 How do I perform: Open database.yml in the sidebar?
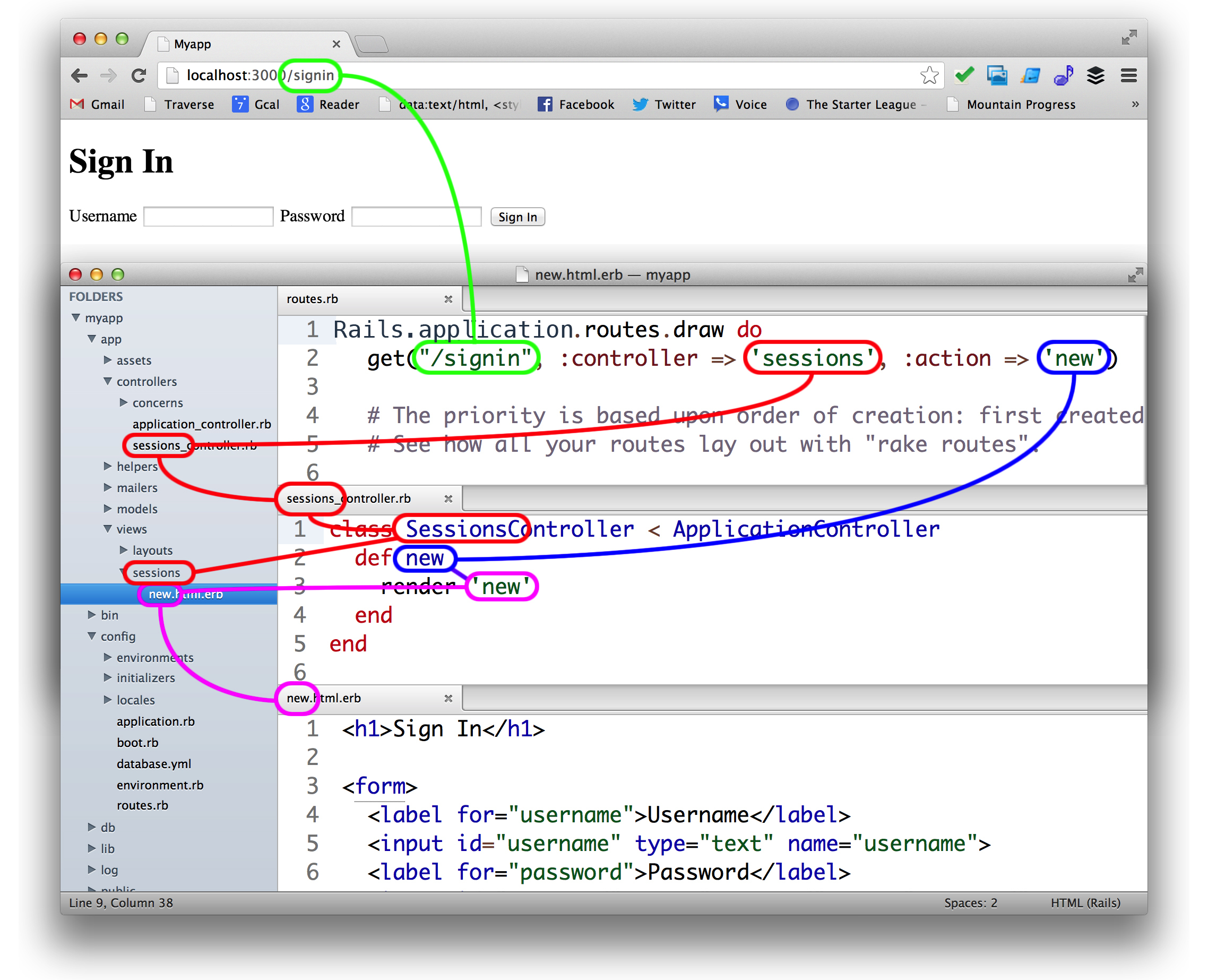[x=153, y=764]
